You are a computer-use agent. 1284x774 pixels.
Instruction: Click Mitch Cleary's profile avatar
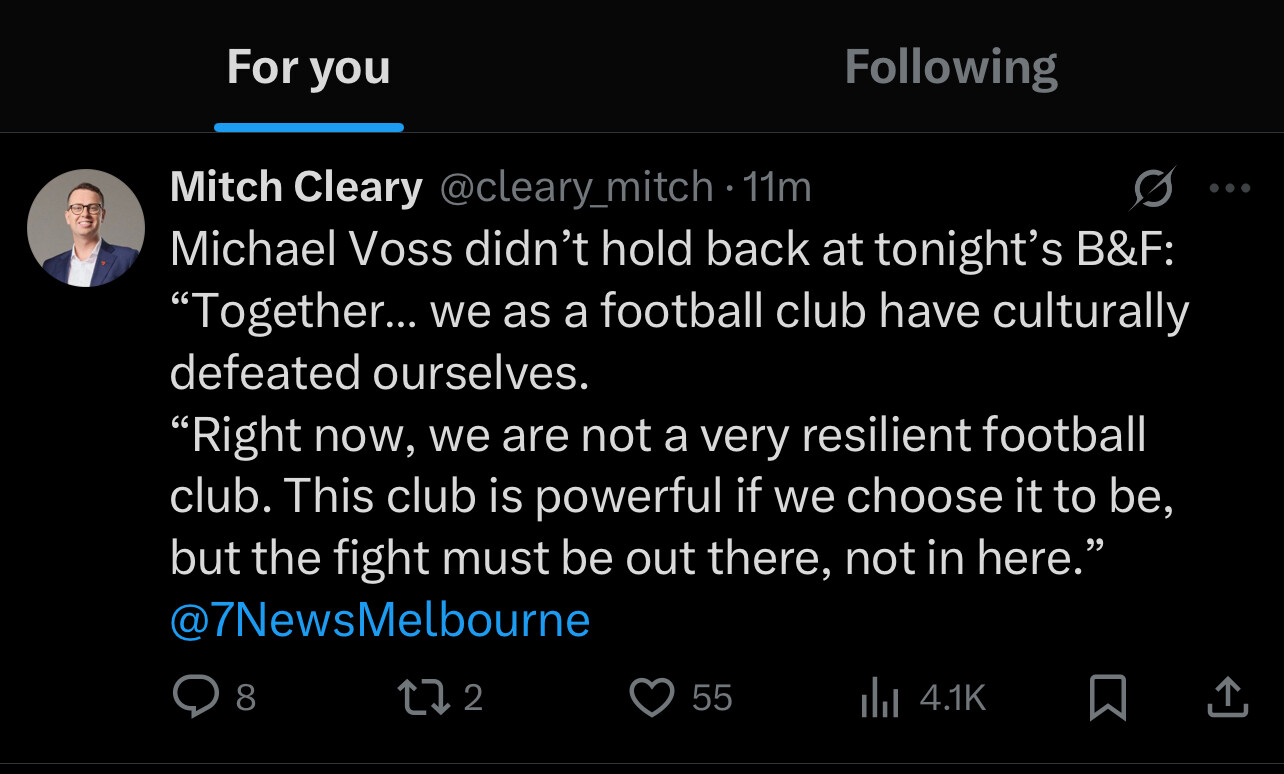coord(86,228)
